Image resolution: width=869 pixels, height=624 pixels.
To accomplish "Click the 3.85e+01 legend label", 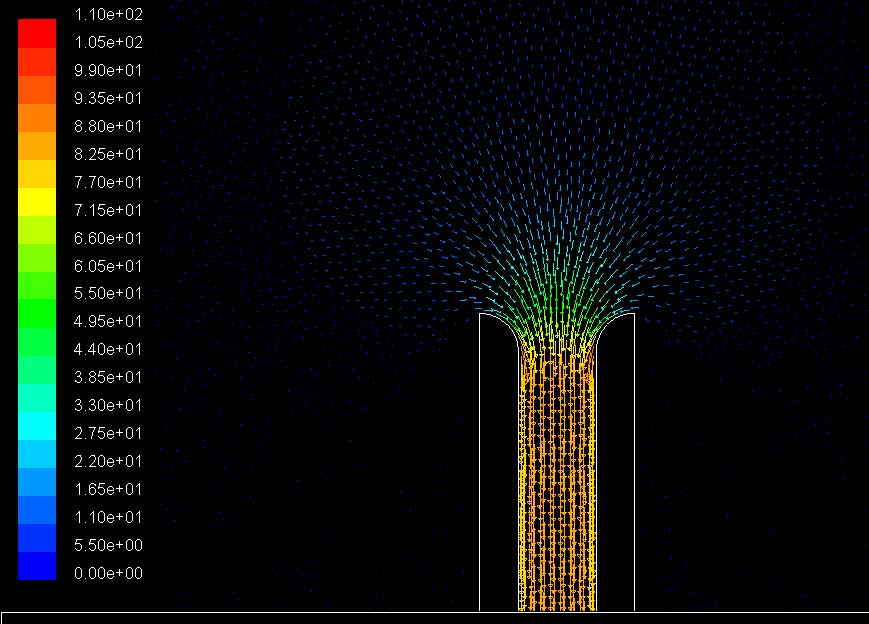I will 109,377.
